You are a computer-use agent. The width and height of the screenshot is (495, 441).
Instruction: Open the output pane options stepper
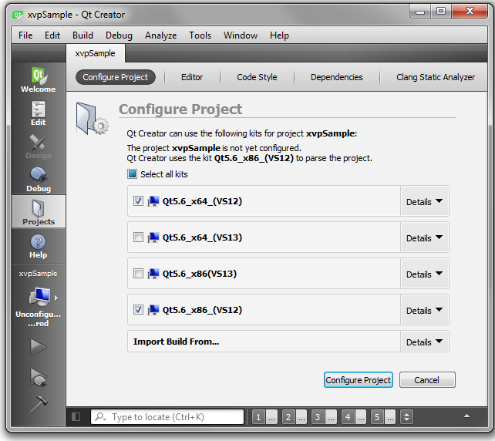(x=406, y=417)
